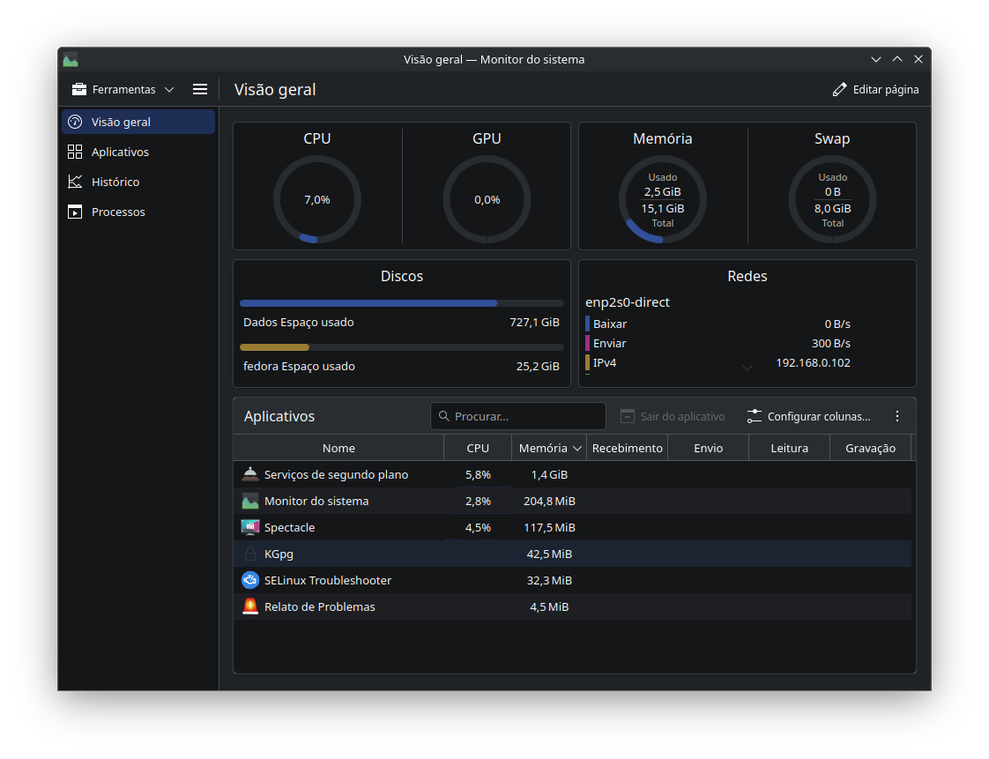Click the 204,8 MiB memory value
The height and width of the screenshot is (759, 989).
tap(549, 501)
